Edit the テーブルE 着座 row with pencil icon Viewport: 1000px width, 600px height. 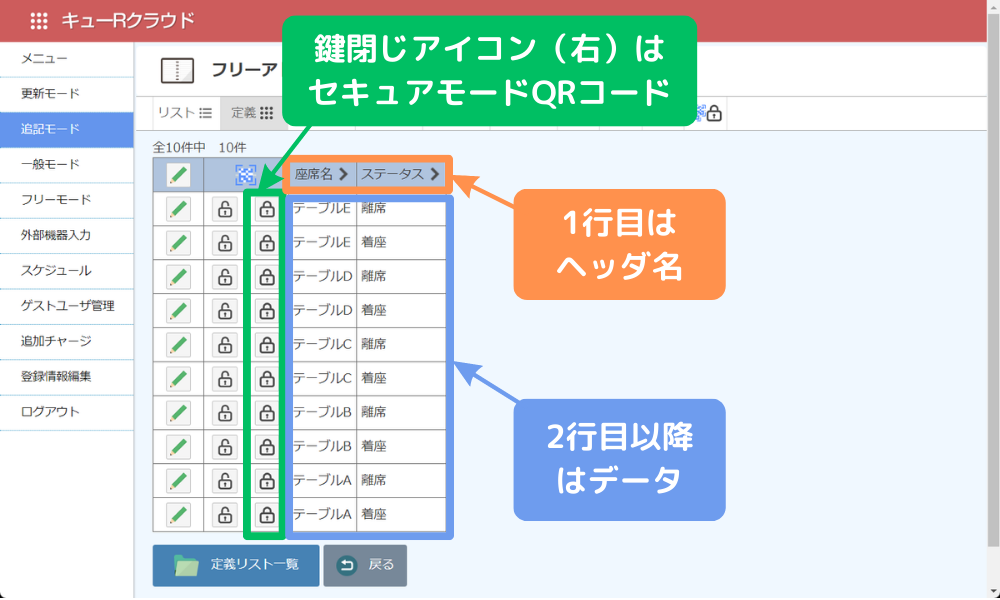click(x=179, y=243)
